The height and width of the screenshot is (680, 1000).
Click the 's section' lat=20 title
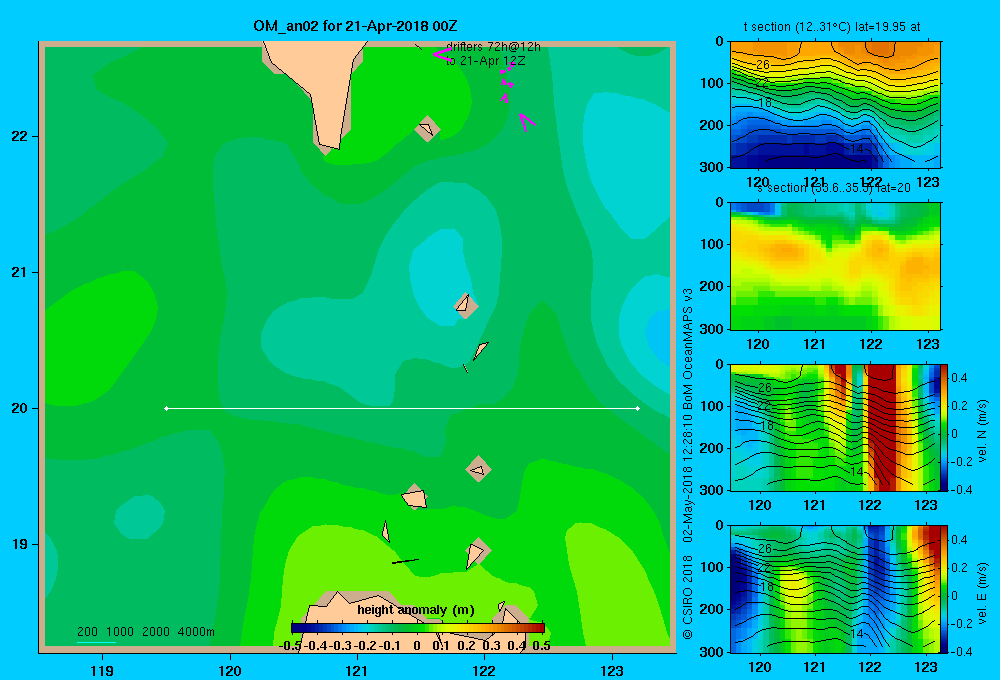(834, 188)
